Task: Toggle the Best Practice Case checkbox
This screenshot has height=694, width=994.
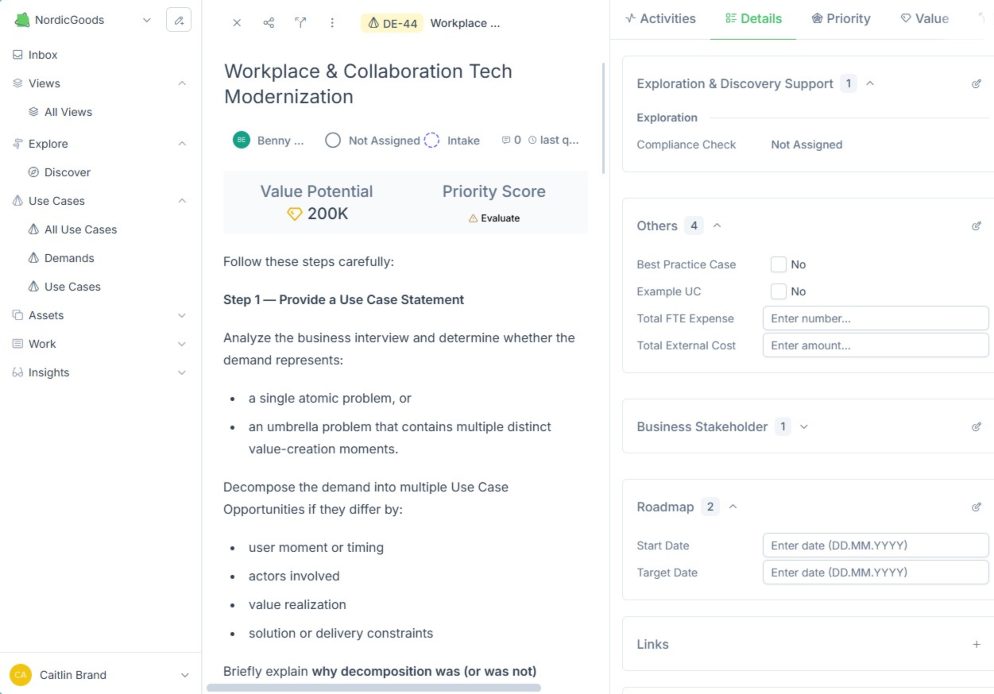Action: (x=778, y=264)
